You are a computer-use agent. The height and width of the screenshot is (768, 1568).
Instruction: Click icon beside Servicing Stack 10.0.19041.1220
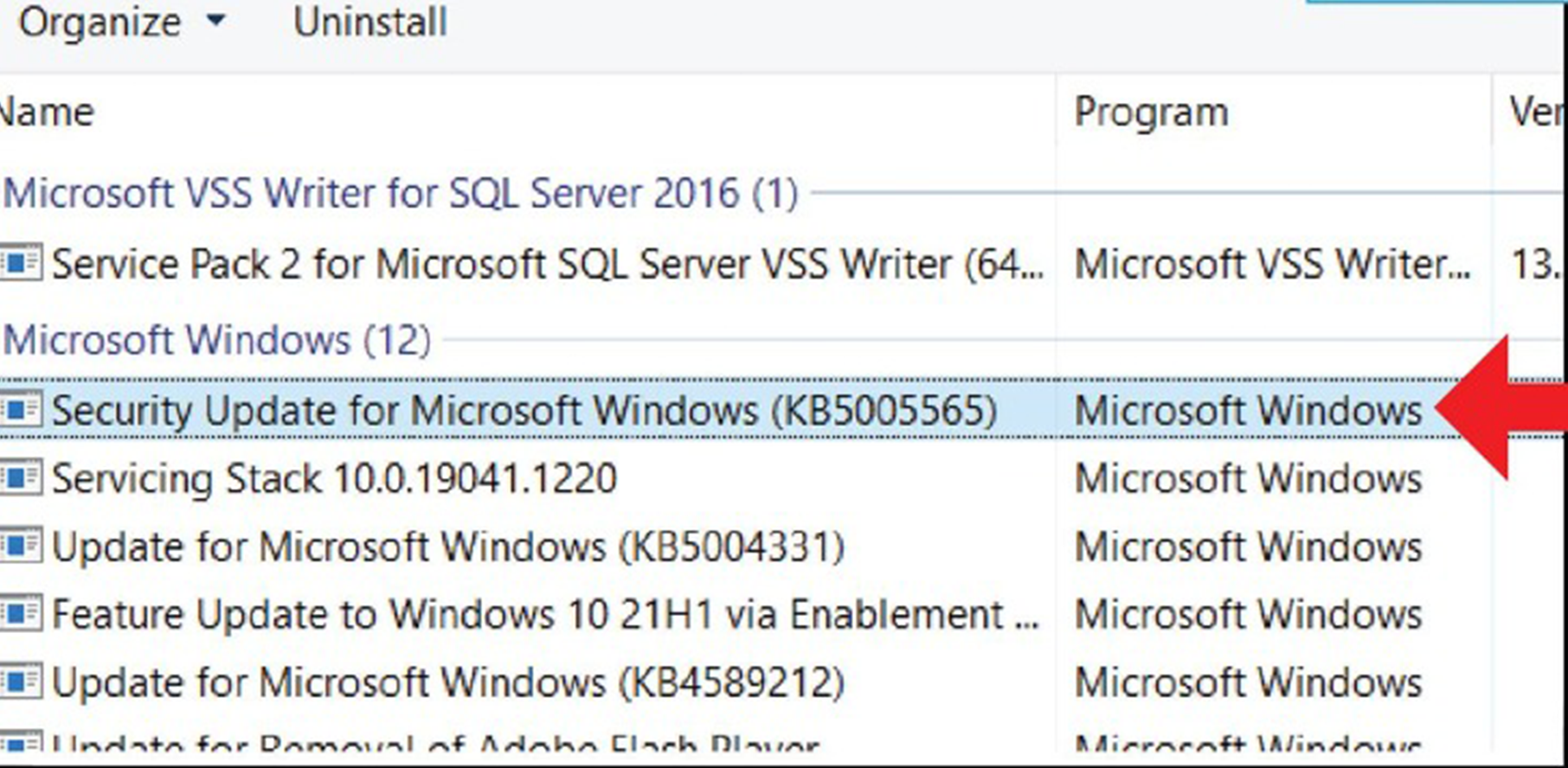pyautogui.click(x=20, y=478)
